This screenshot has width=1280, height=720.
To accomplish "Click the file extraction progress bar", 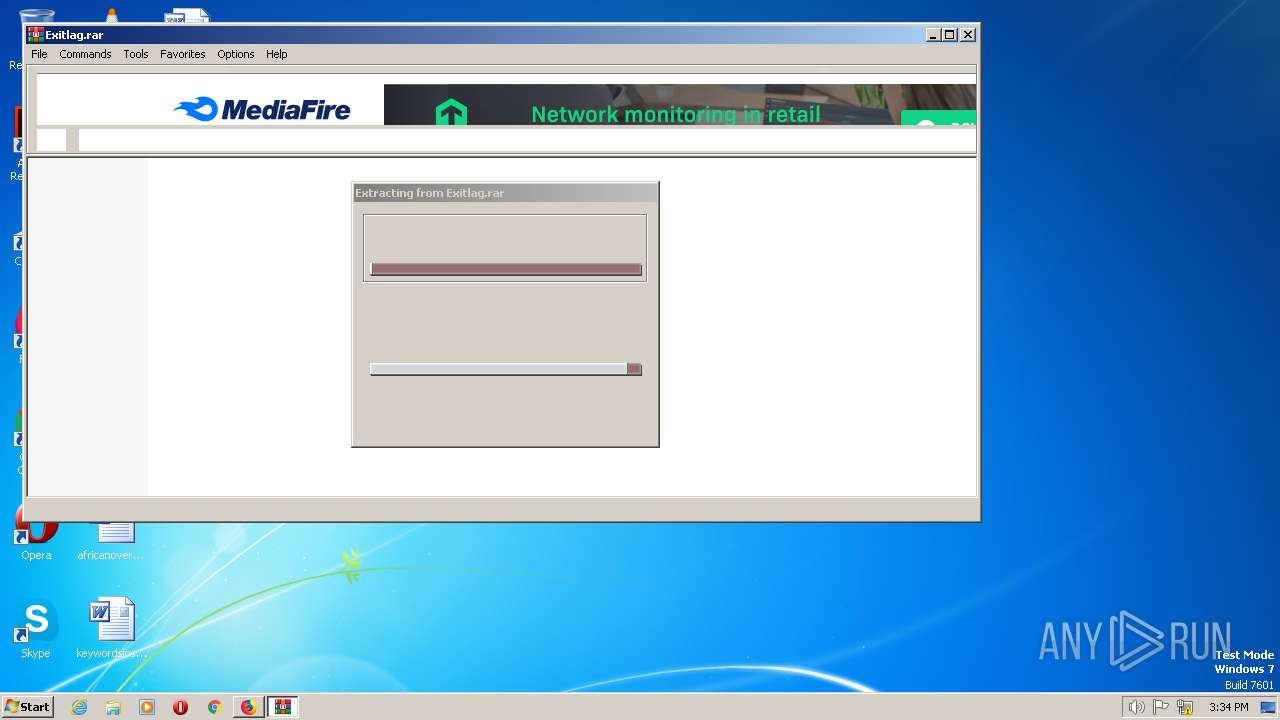I will [506, 269].
